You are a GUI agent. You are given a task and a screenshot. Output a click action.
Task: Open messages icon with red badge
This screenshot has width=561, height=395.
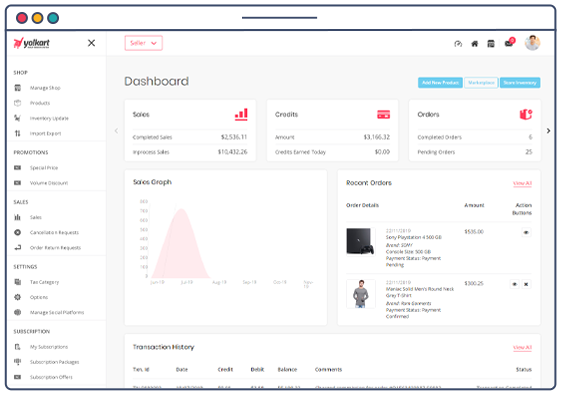coord(509,43)
